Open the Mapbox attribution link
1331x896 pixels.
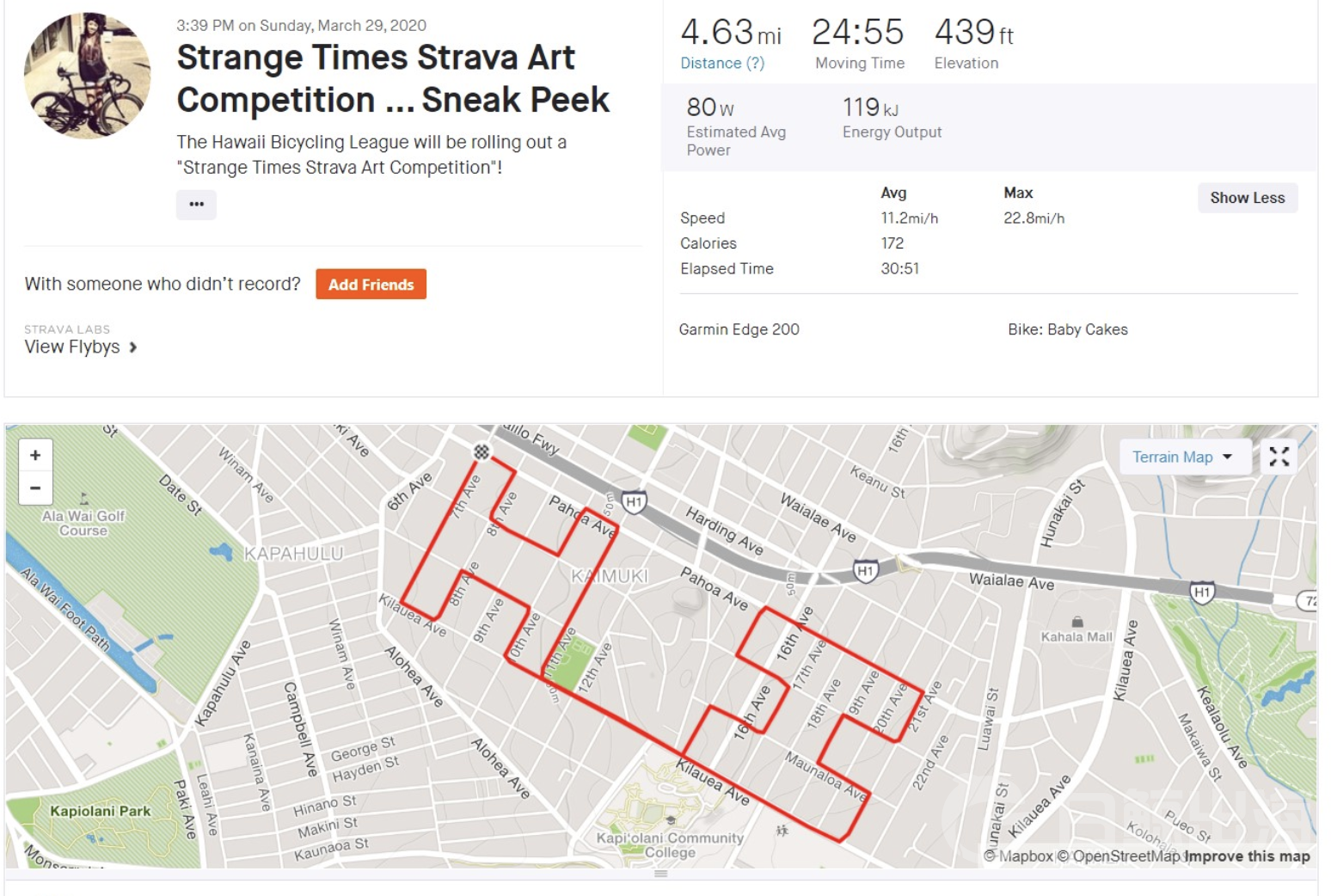(1018, 856)
